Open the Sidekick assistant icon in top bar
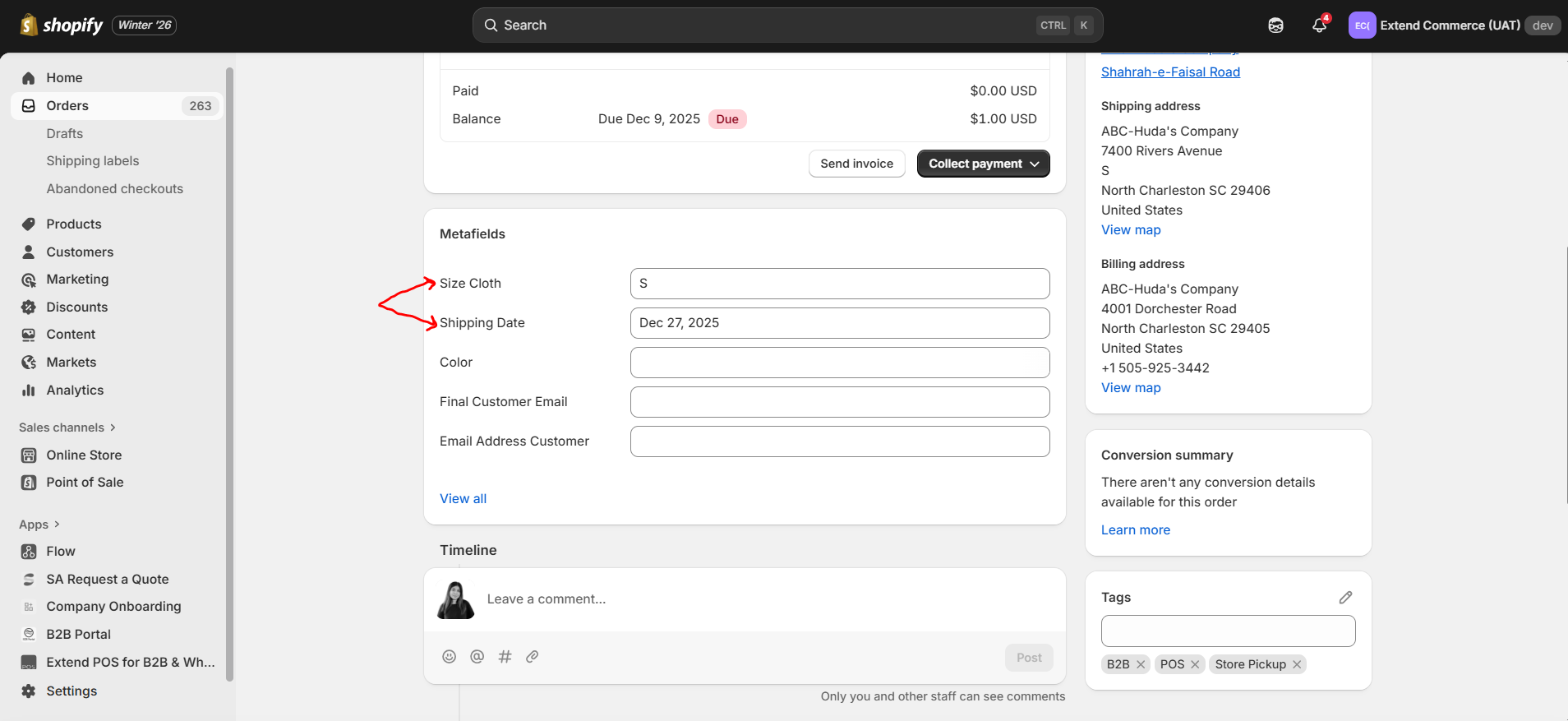This screenshot has height=721, width=1568. (x=1275, y=25)
